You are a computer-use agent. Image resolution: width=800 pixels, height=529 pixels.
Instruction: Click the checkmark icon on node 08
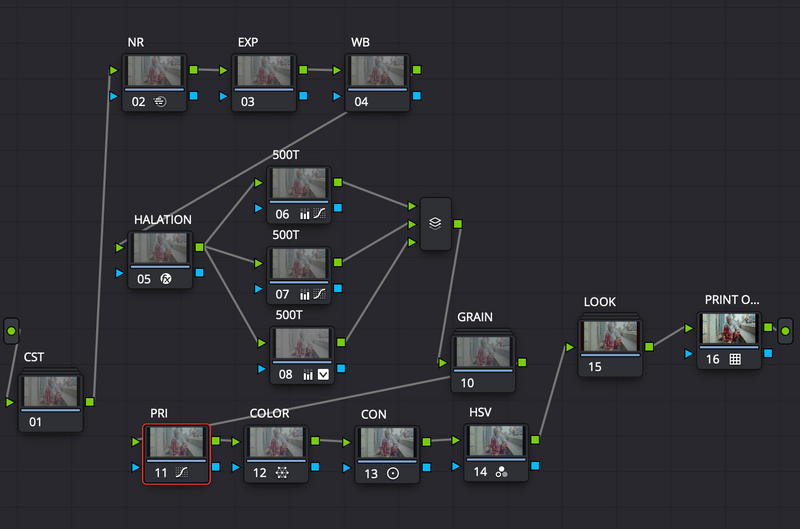[323, 374]
